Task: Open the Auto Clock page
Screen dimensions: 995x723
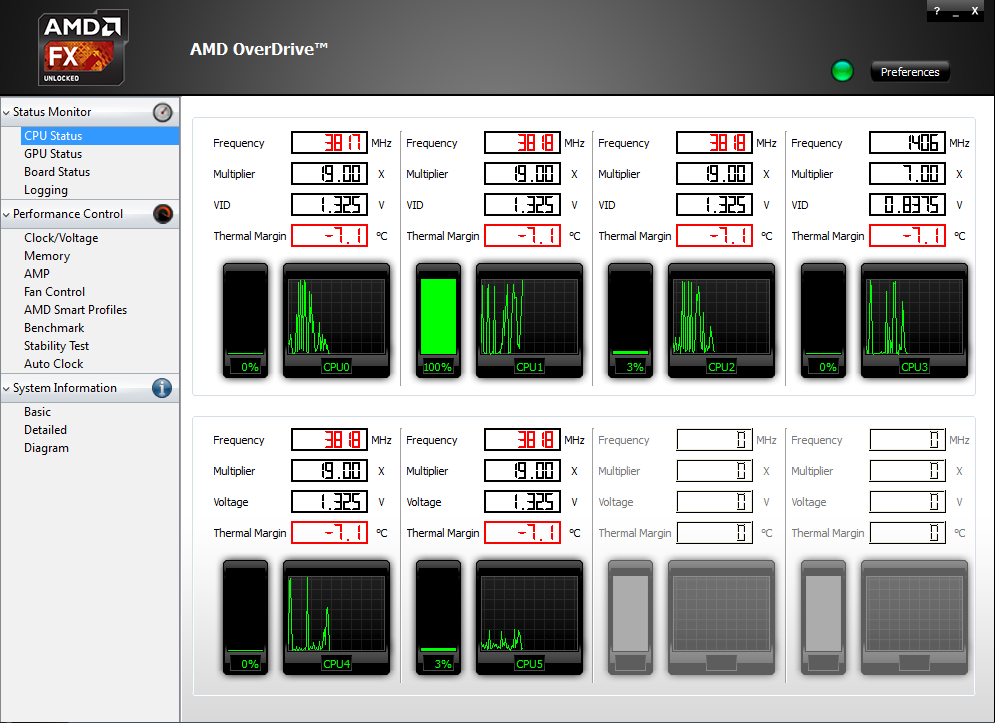Action: 53,364
